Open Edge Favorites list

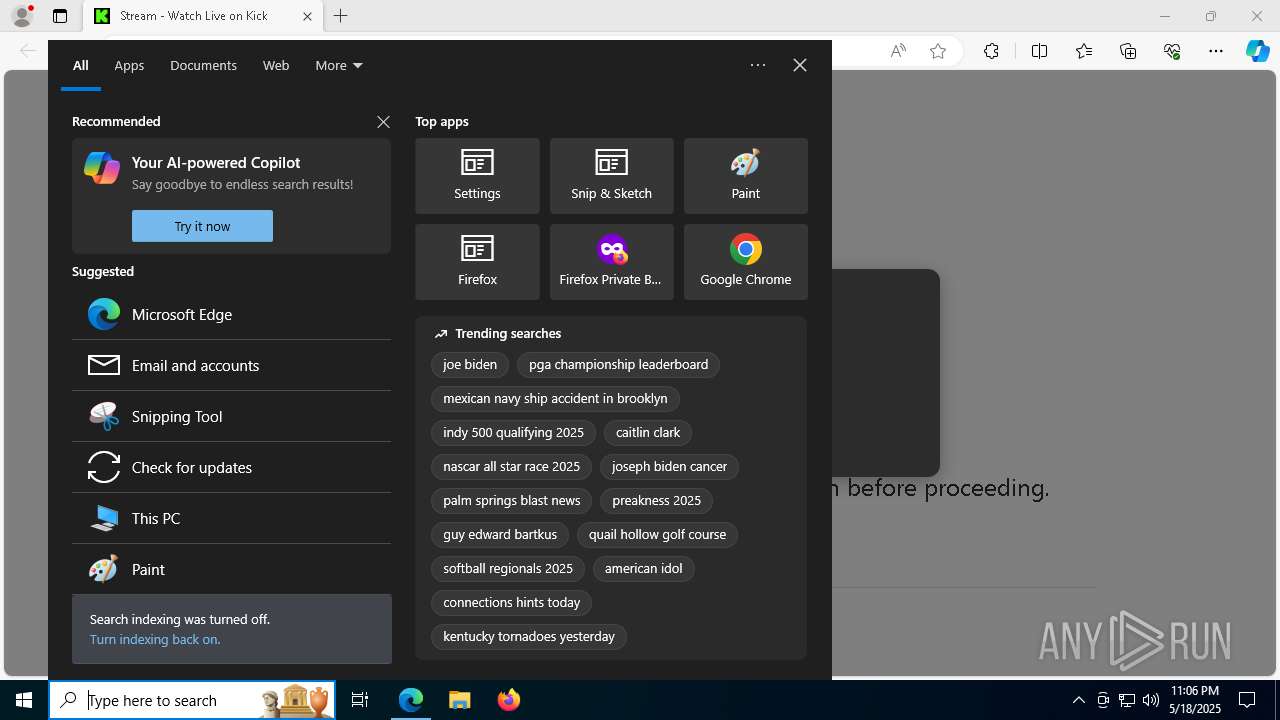(1084, 51)
